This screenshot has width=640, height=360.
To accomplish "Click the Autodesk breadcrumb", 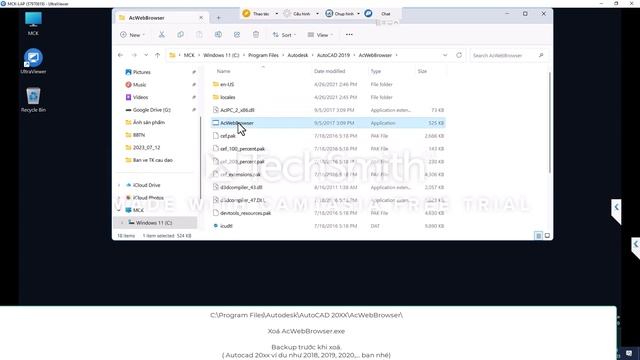I will [x=298, y=55].
